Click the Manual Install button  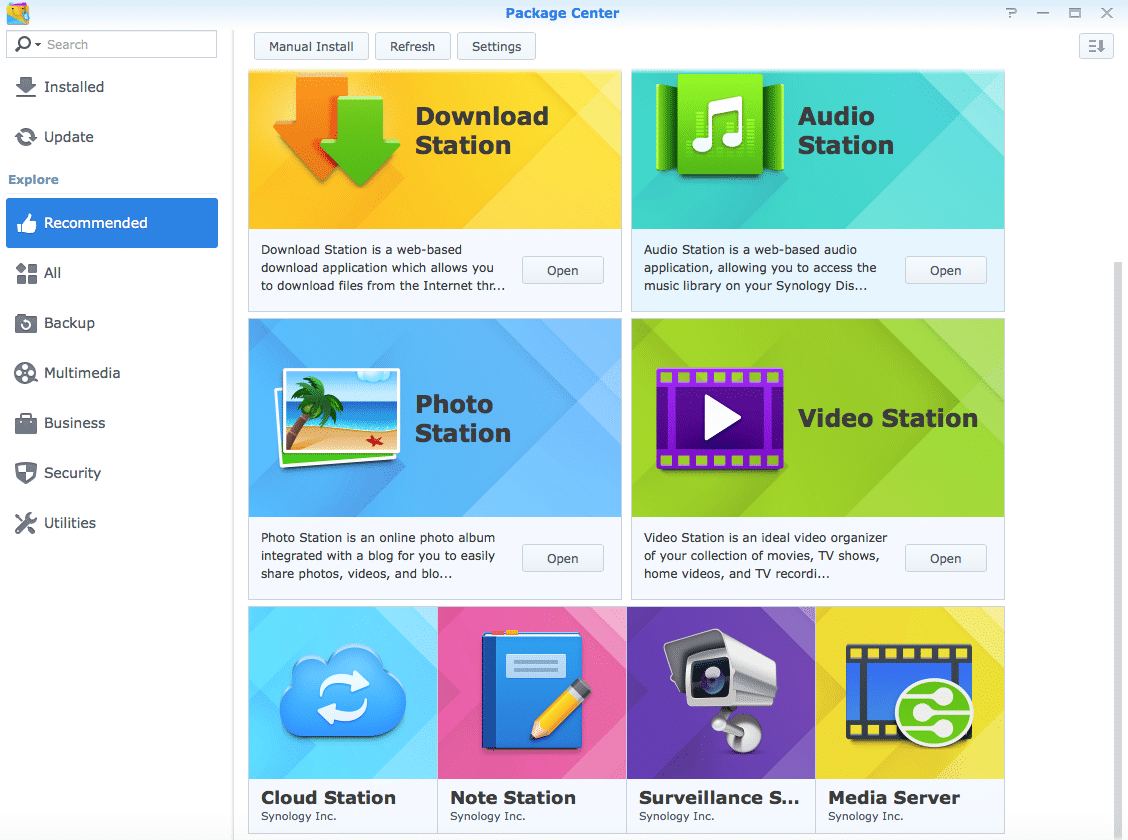(x=311, y=47)
